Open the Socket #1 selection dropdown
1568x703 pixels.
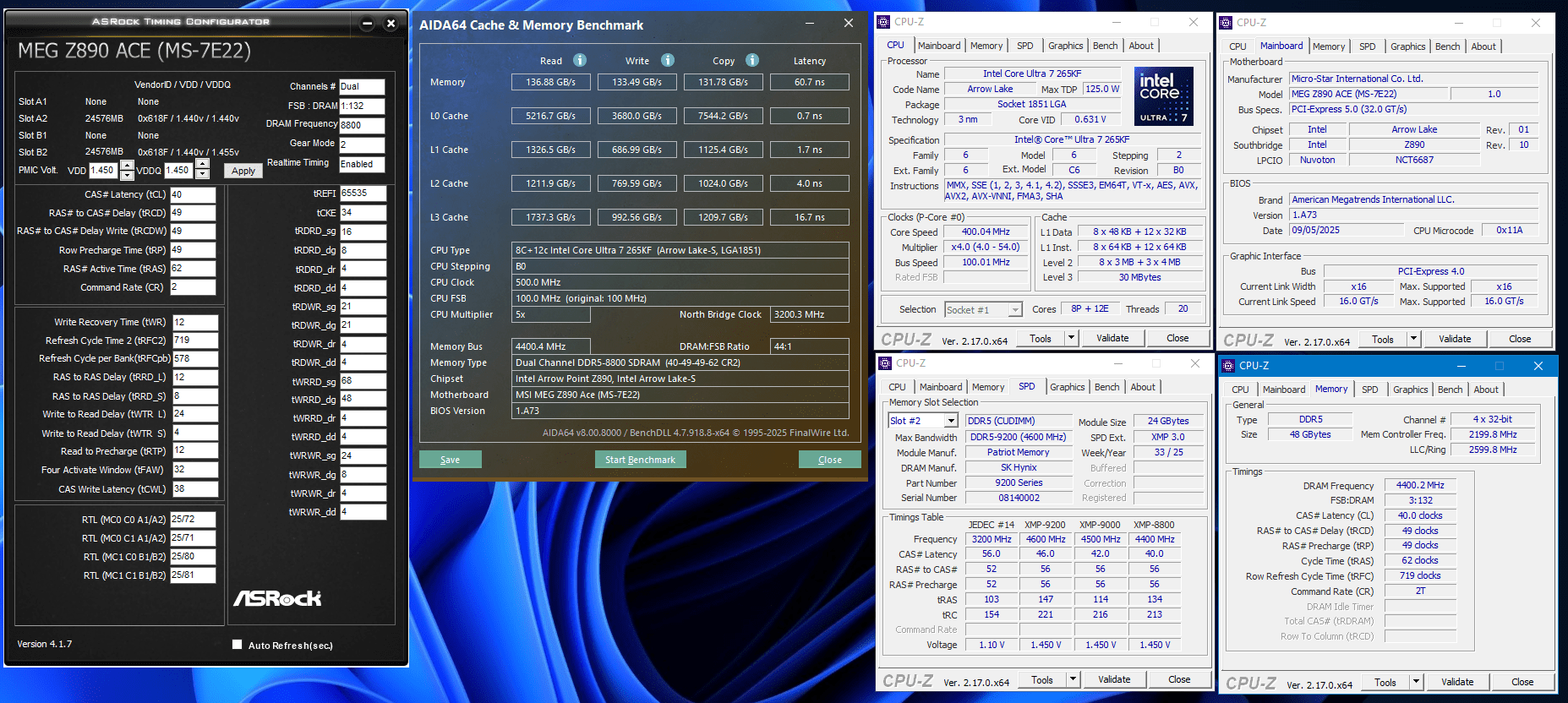[x=1015, y=310]
